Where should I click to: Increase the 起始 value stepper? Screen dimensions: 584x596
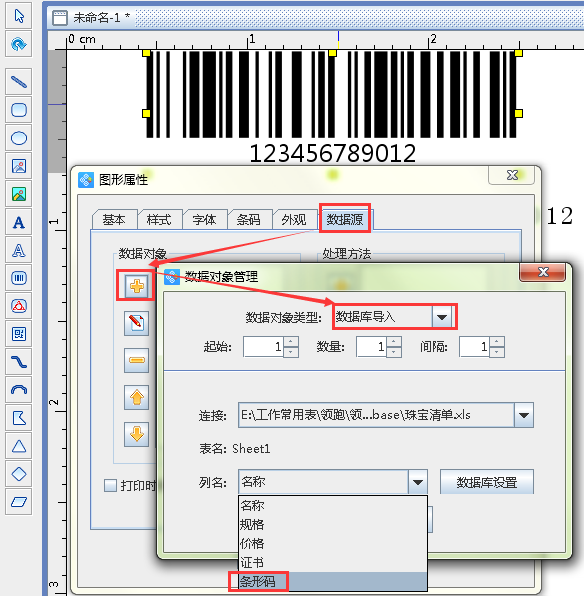pos(291,341)
